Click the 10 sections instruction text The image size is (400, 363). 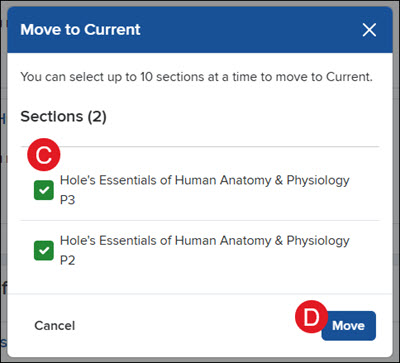tap(196, 77)
